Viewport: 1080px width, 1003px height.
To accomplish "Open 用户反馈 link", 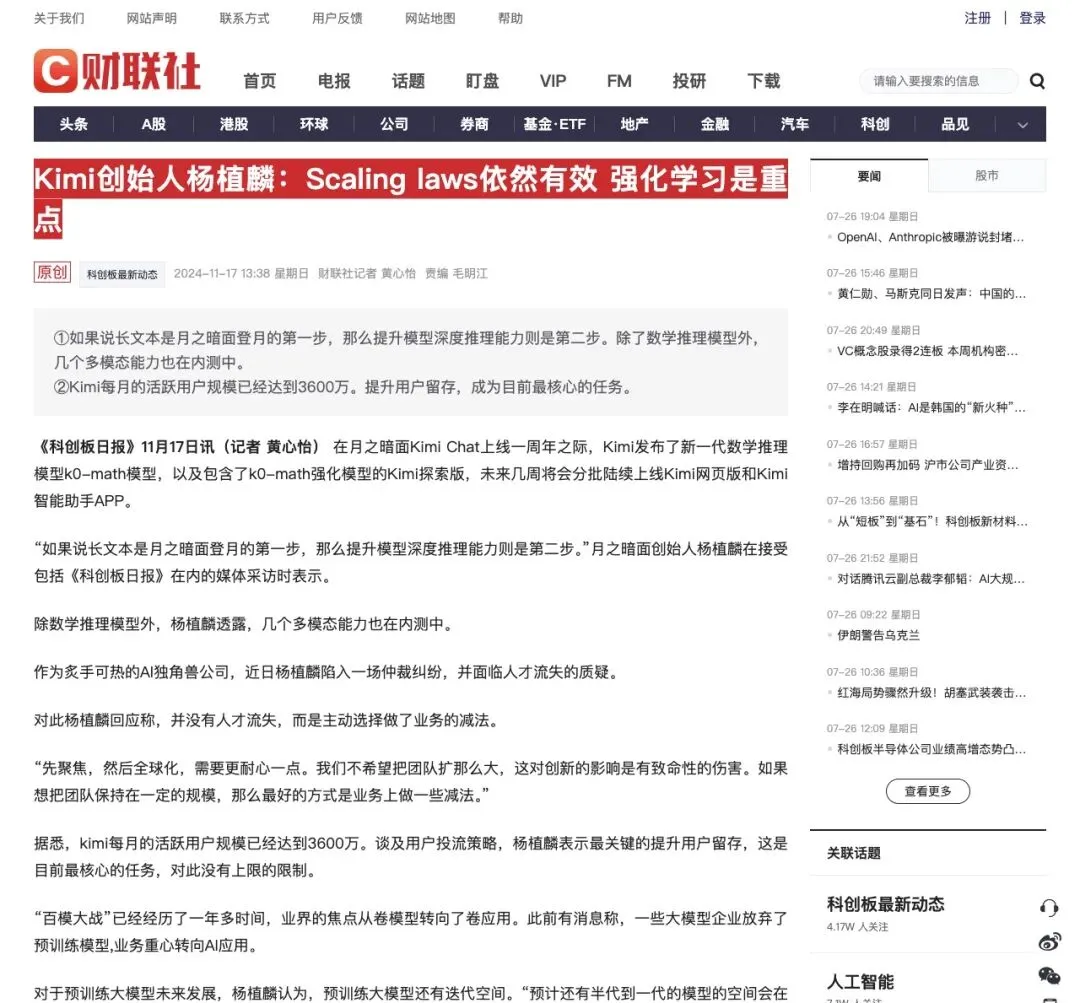I will pyautogui.click(x=337, y=19).
